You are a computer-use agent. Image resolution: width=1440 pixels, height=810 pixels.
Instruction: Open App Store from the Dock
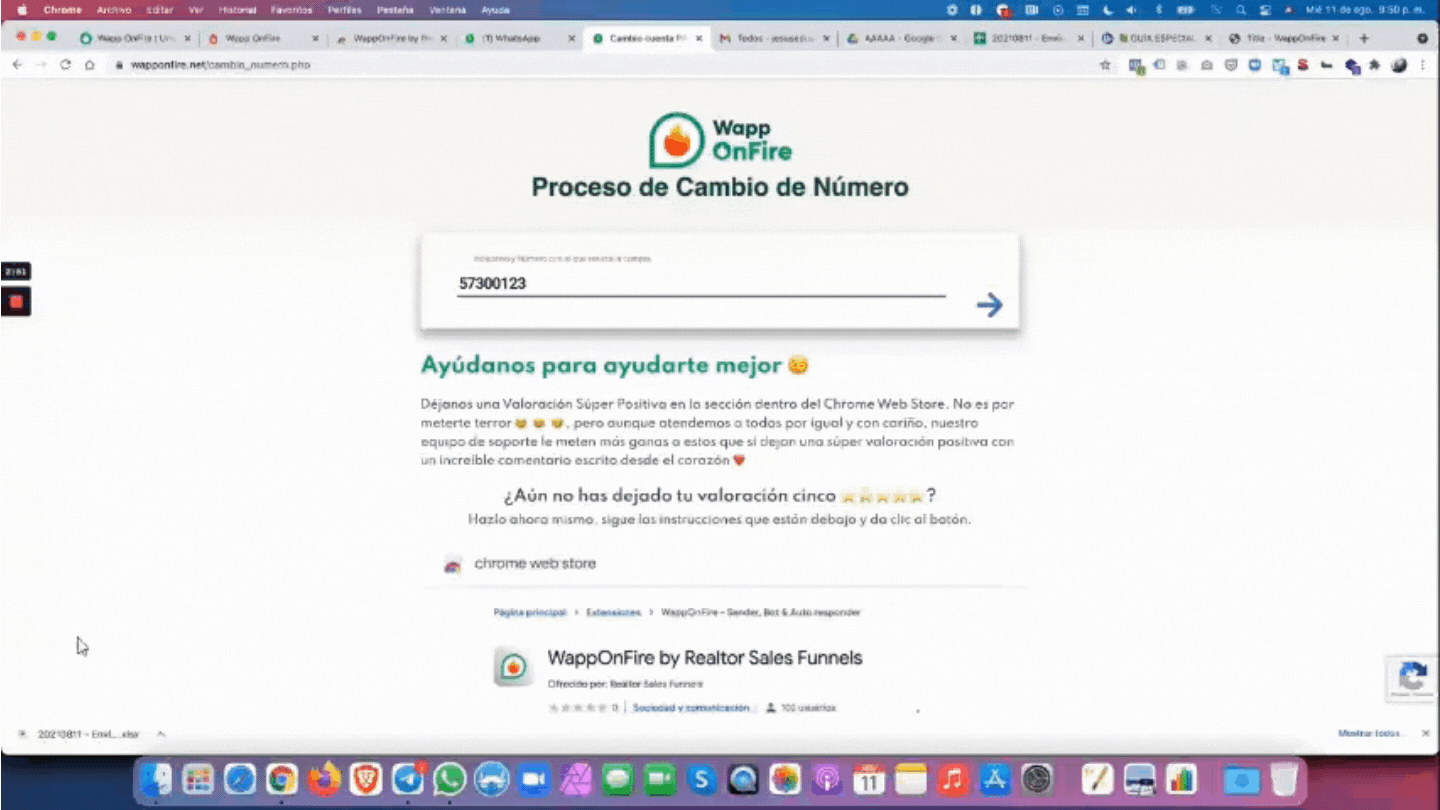[x=995, y=779]
